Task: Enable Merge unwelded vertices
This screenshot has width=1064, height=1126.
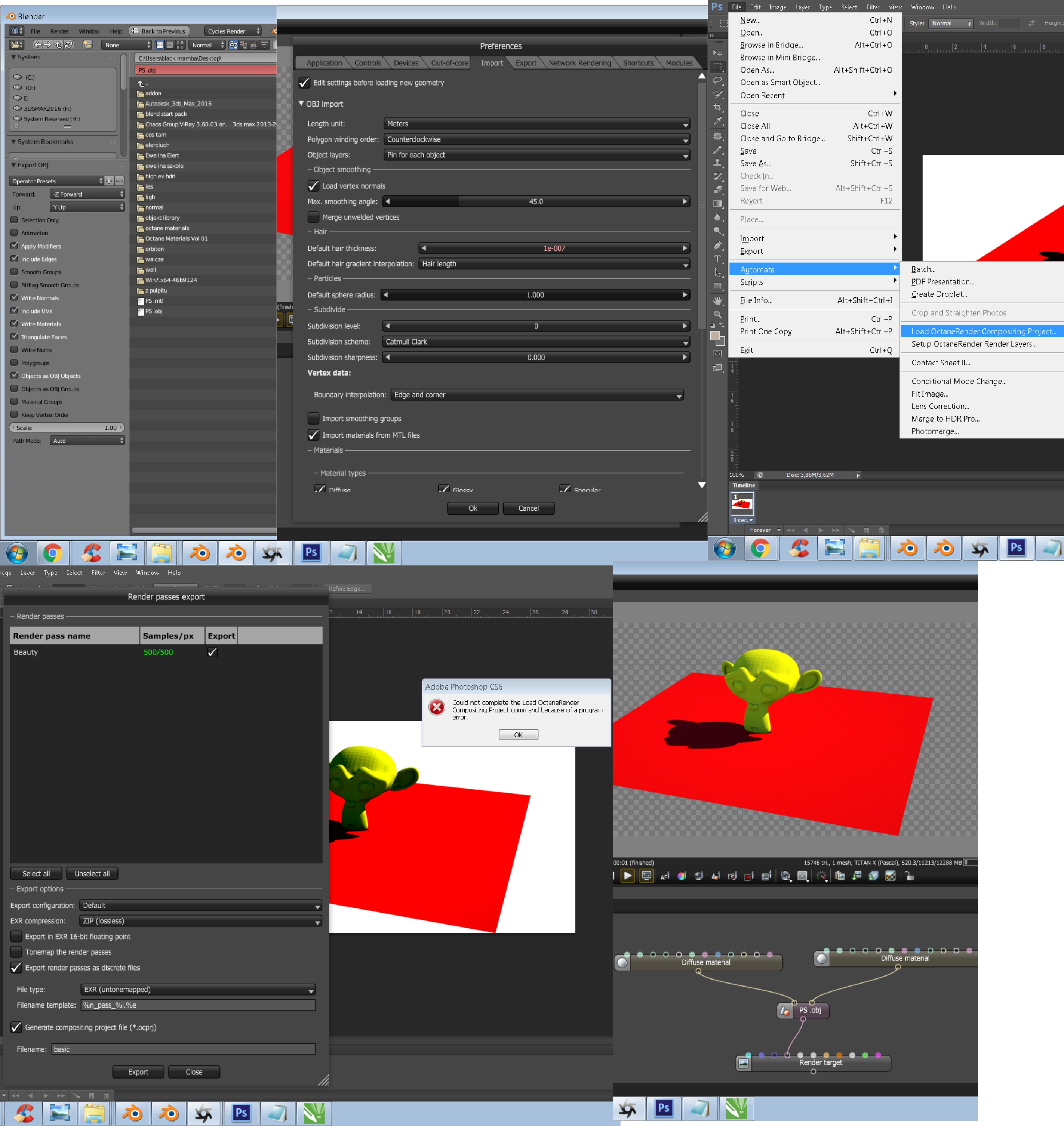Action: click(313, 217)
